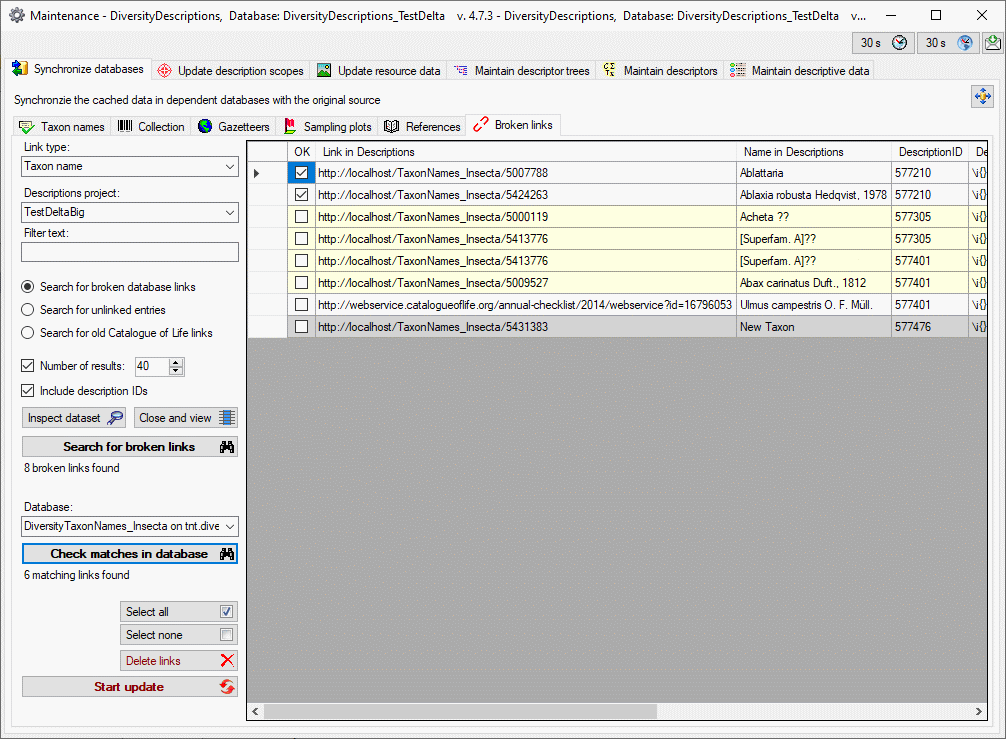The width and height of the screenshot is (1006, 739).
Task: Increase Number of results with up arrow
Action: click(177, 362)
